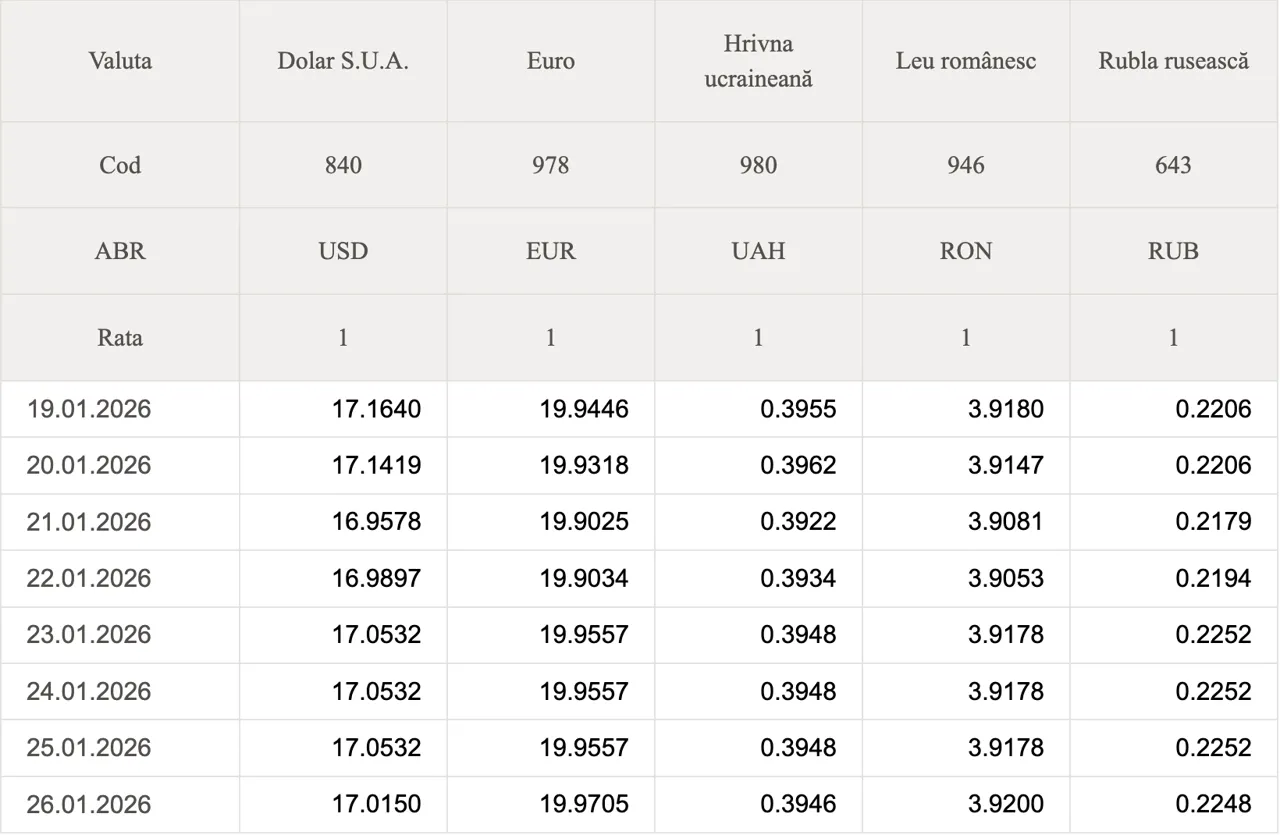This screenshot has width=1280, height=835.
Task: Select the USD value 16.9578
Action: (376, 522)
